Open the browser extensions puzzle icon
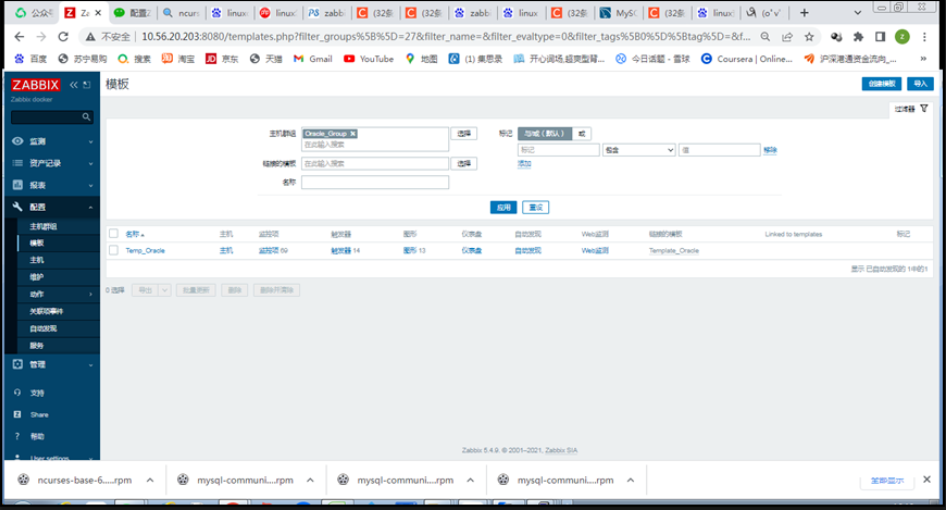 tap(859, 37)
